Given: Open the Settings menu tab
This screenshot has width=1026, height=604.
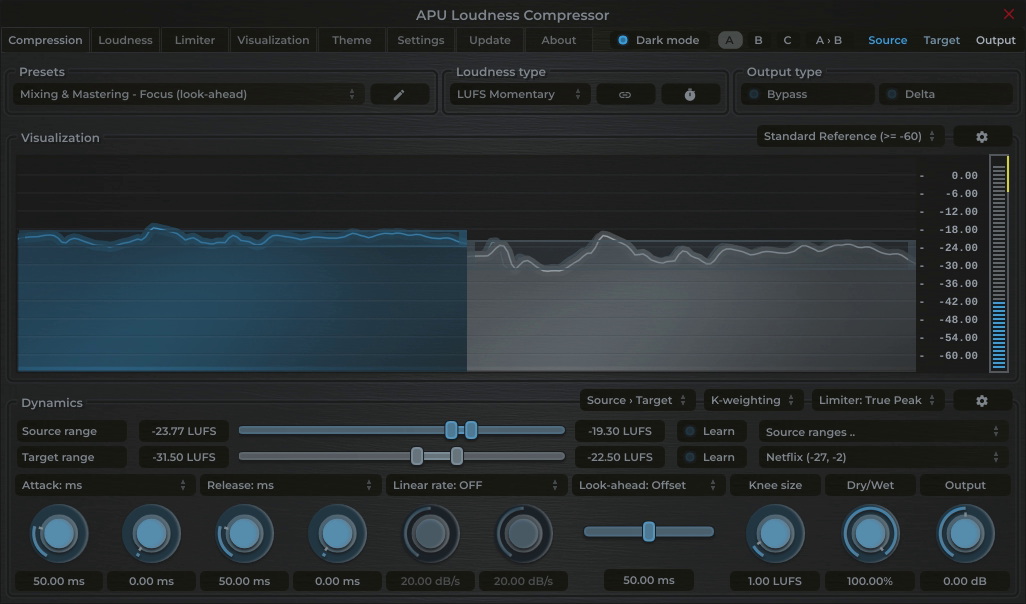Looking at the screenshot, I should pyautogui.click(x=420, y=40).
